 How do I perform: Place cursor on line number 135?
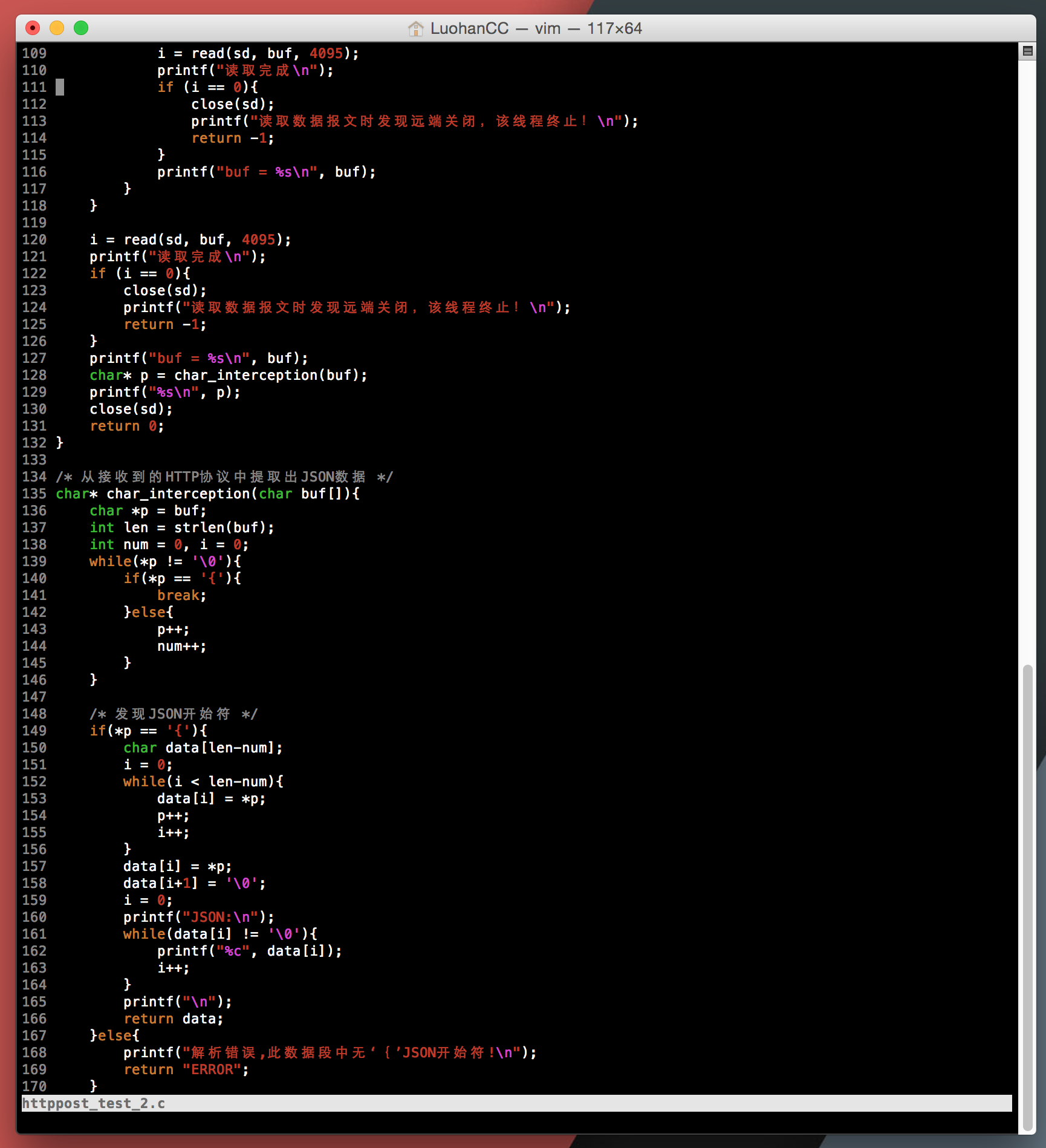tap(34, 494)
